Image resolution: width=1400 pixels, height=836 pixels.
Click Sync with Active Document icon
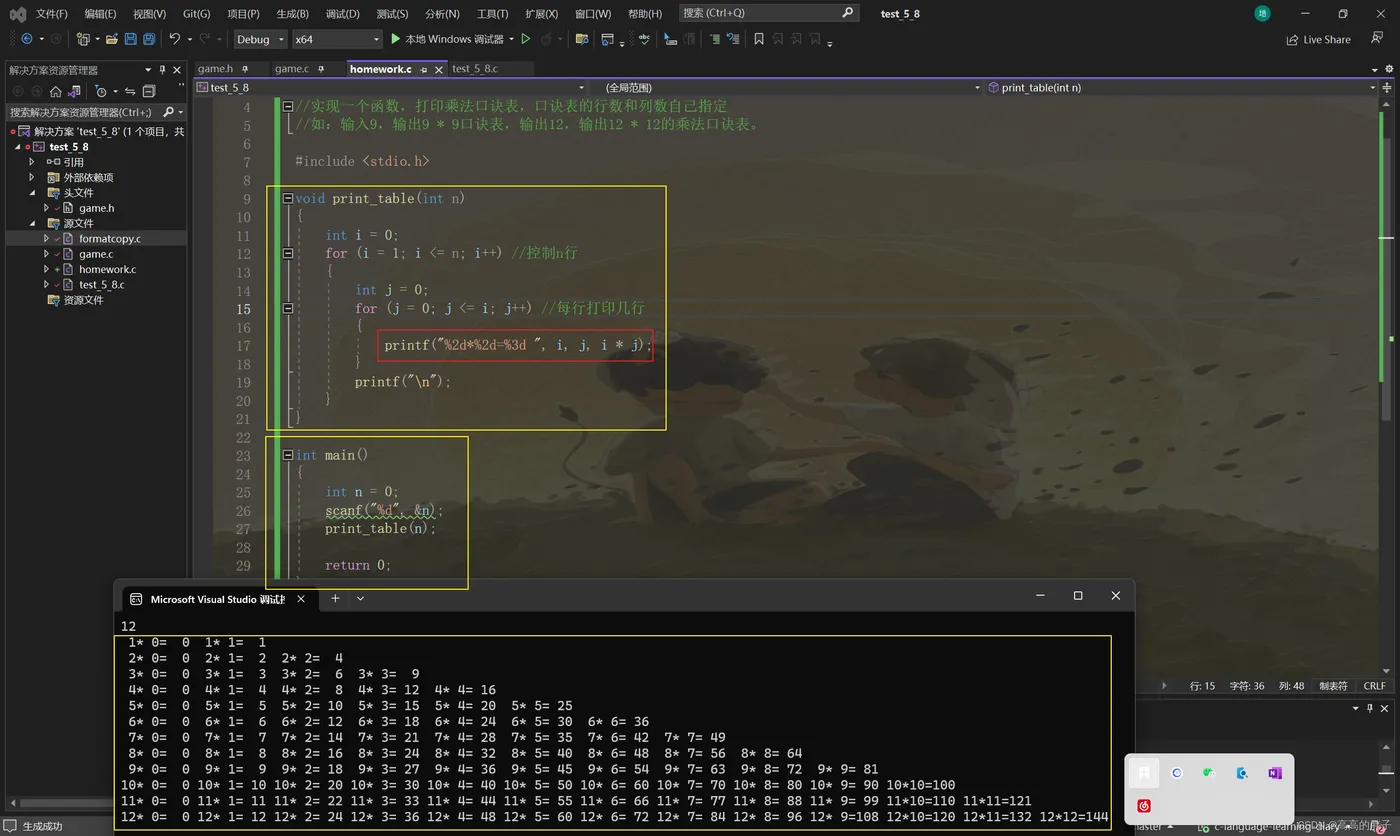[x=130, y=91]
